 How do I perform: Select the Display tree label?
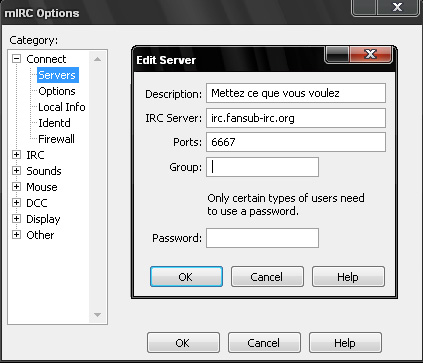43,219
